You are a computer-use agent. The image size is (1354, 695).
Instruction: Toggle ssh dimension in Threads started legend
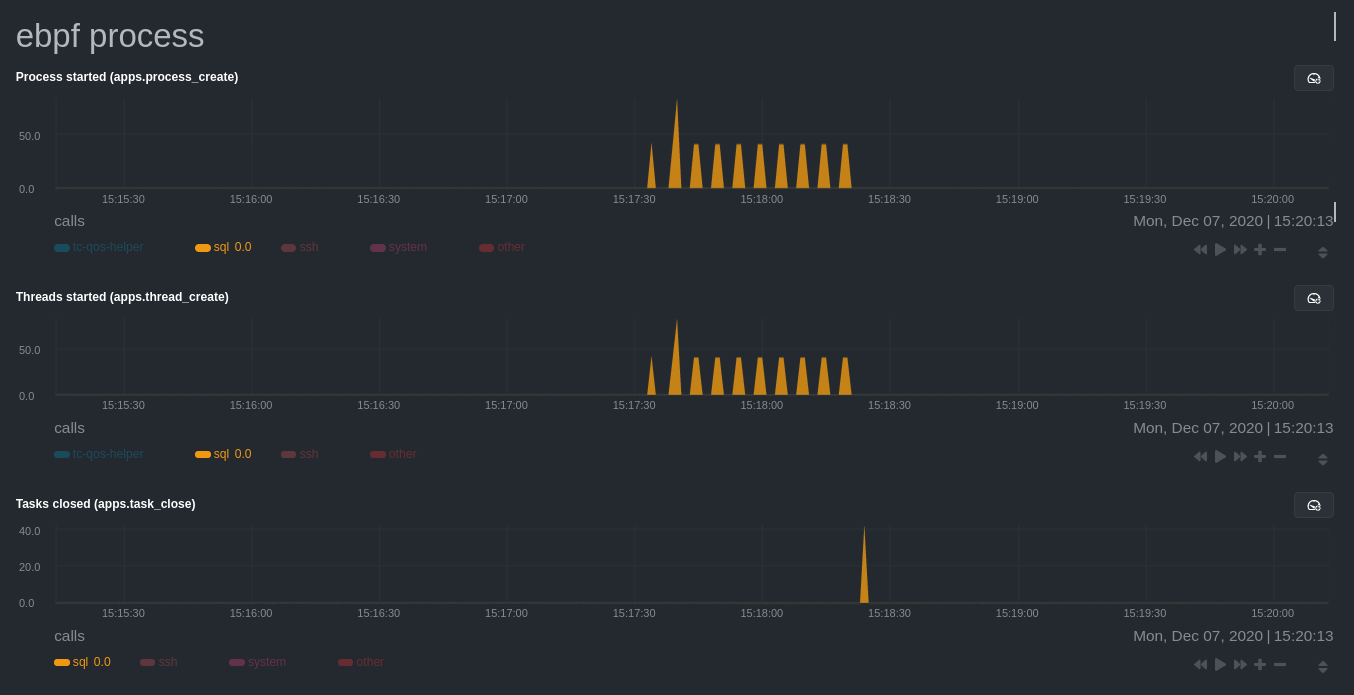click(x=300, y=454)
